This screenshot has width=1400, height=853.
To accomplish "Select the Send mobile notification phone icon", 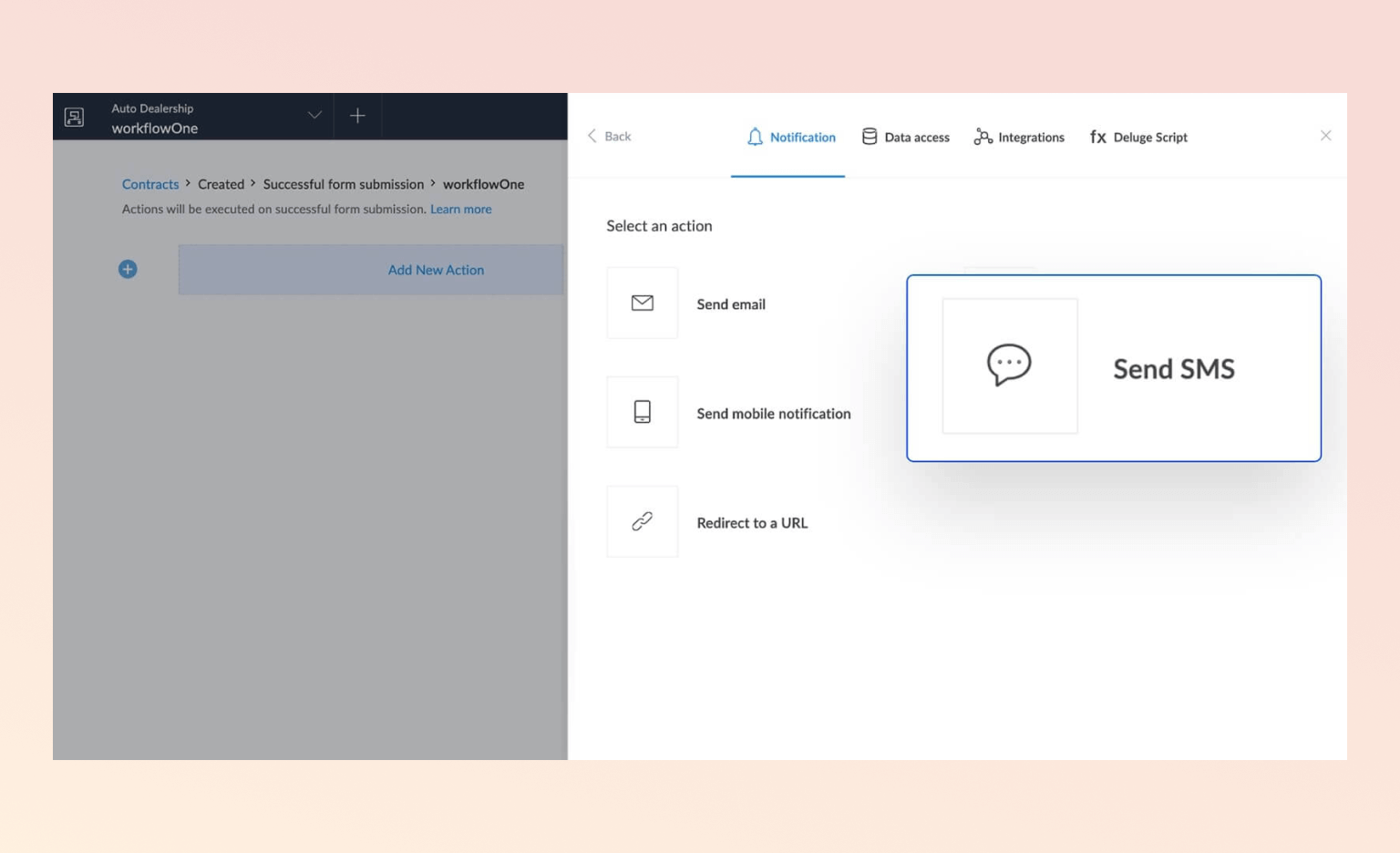I will click(643, 412).
